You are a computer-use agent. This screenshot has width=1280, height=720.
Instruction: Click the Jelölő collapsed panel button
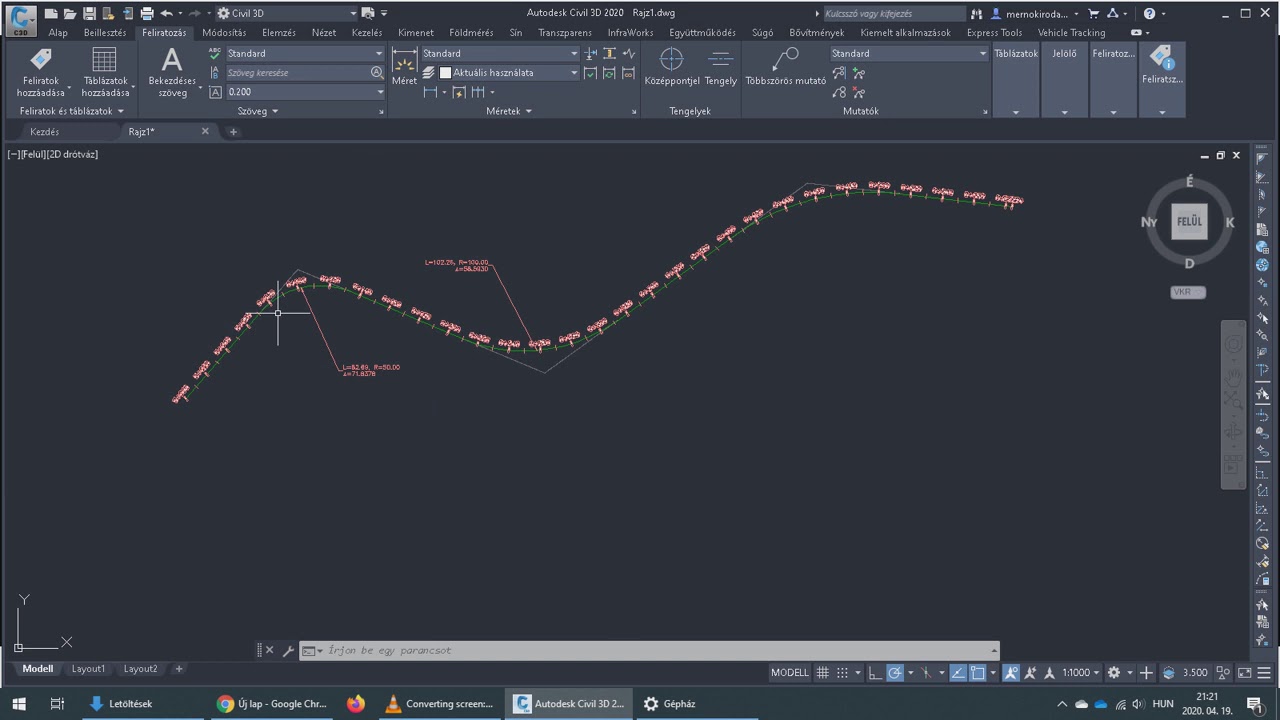(x=1064, y=81)
